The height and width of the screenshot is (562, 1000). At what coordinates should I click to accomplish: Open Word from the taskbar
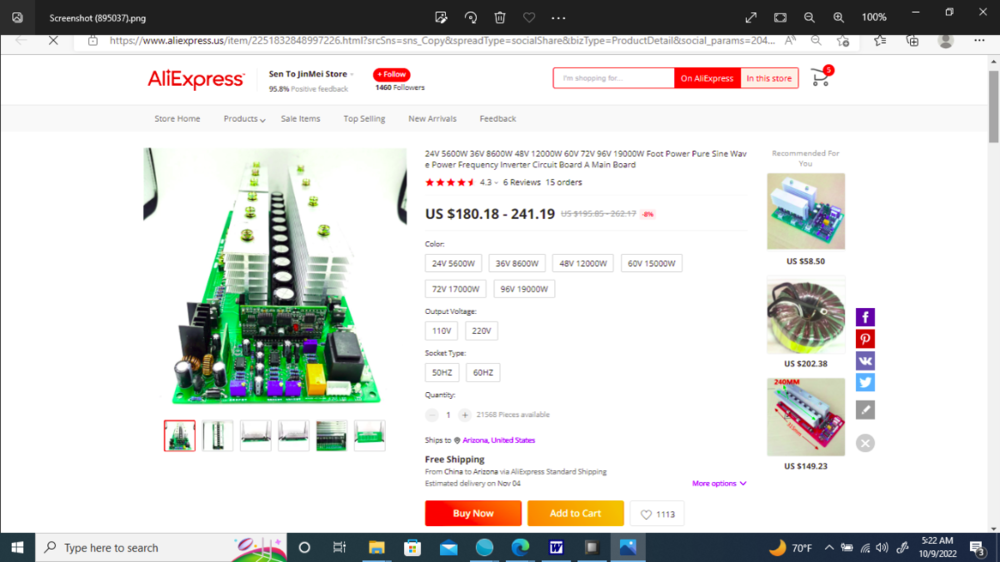(x=556, y=547)
